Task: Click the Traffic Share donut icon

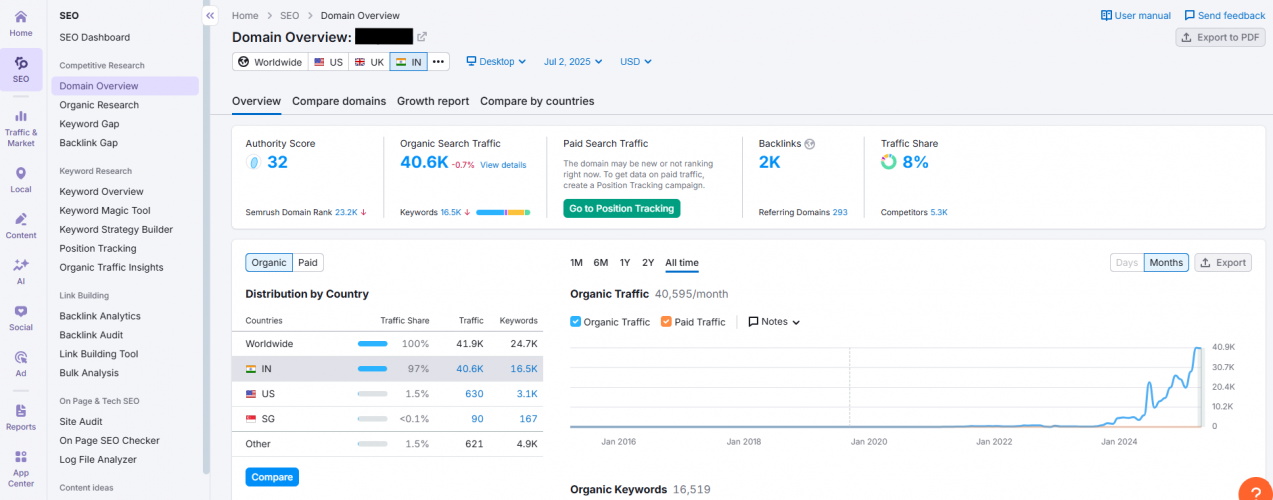Action: click(x=888, y=162)
